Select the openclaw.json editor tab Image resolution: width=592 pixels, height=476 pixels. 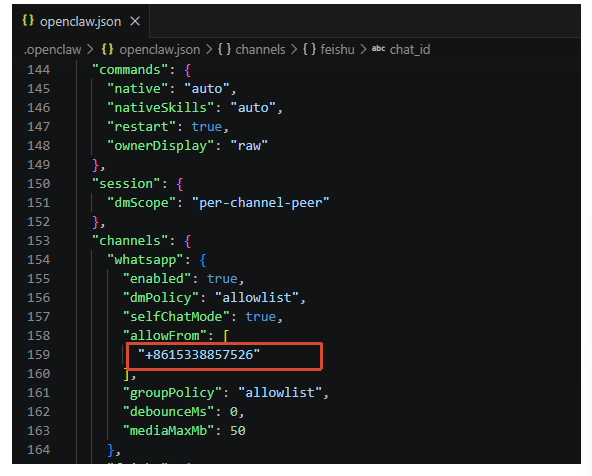click(x=81, y=21)
